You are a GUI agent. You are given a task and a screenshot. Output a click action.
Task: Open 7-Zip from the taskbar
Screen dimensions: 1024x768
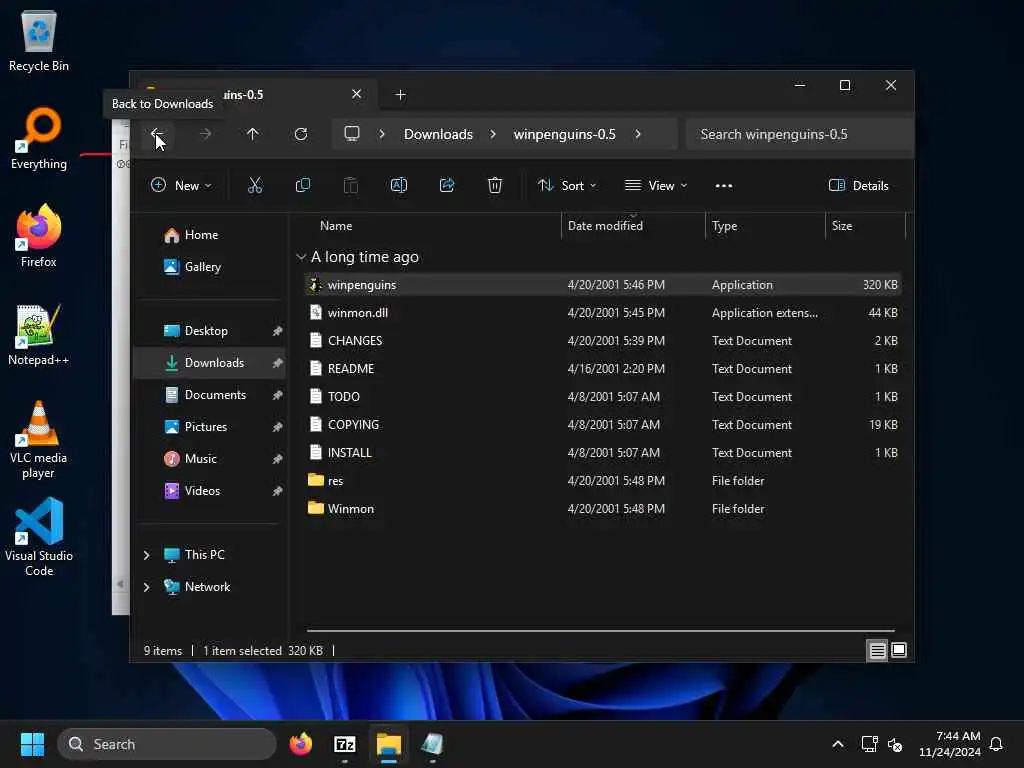pos(345,744)
